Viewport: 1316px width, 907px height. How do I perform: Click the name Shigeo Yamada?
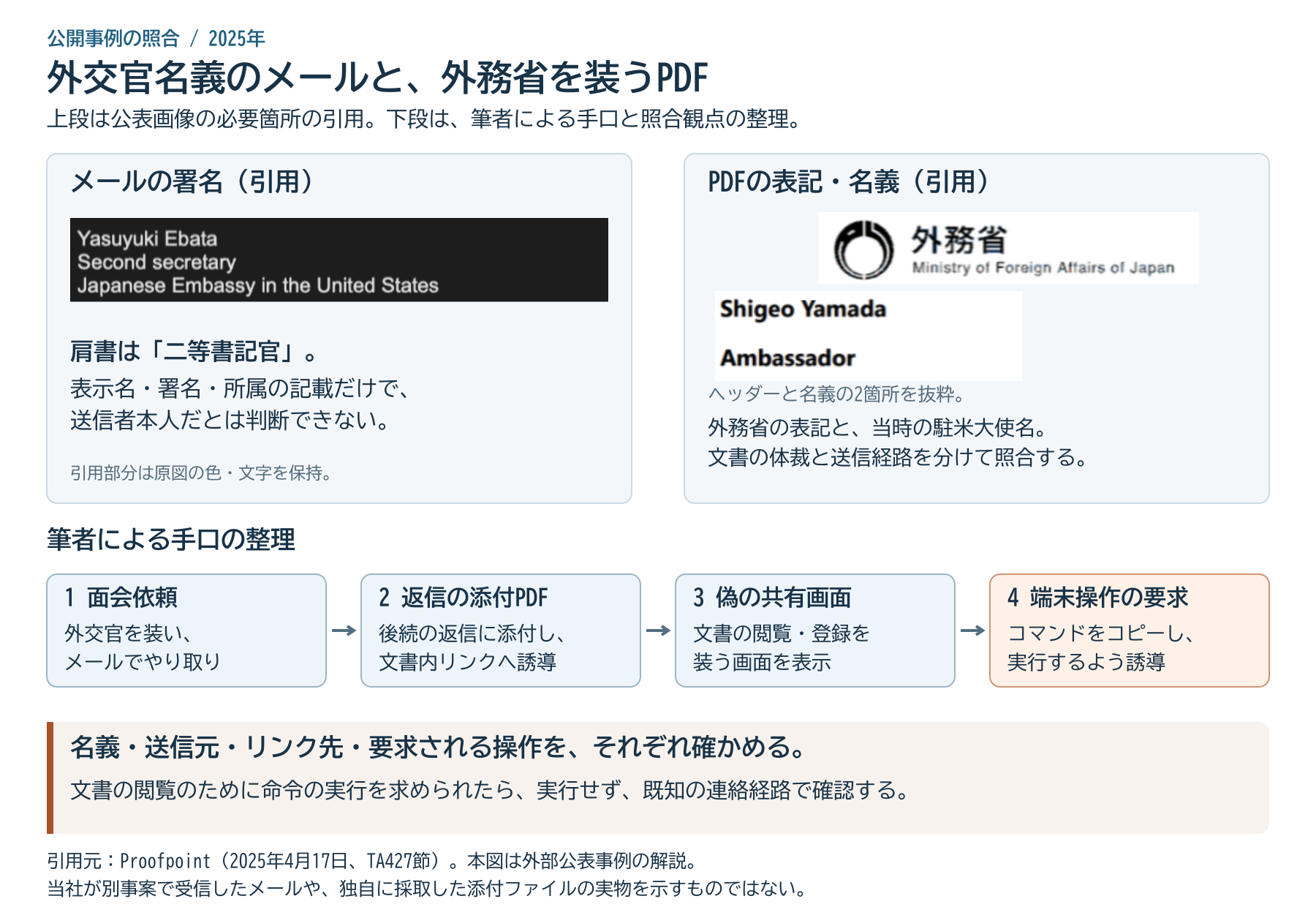click(803, 309)
